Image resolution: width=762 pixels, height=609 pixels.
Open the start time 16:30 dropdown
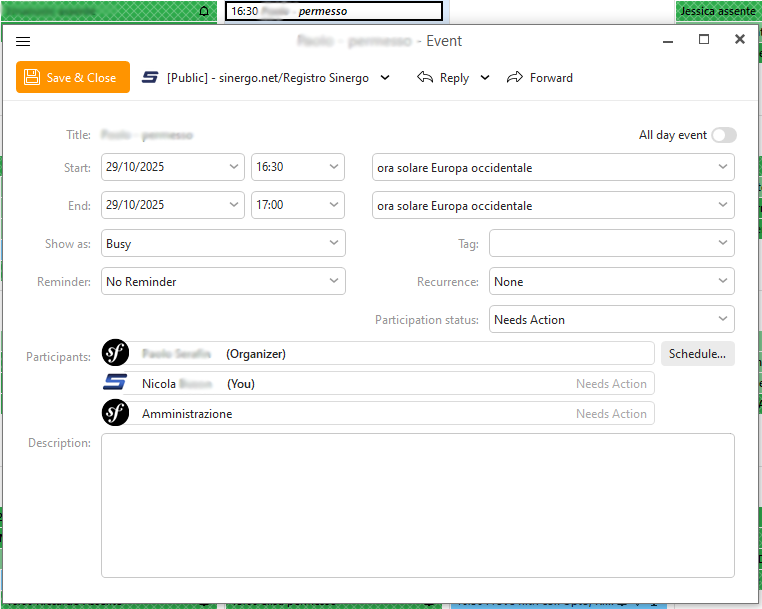[x=297, y=167]
